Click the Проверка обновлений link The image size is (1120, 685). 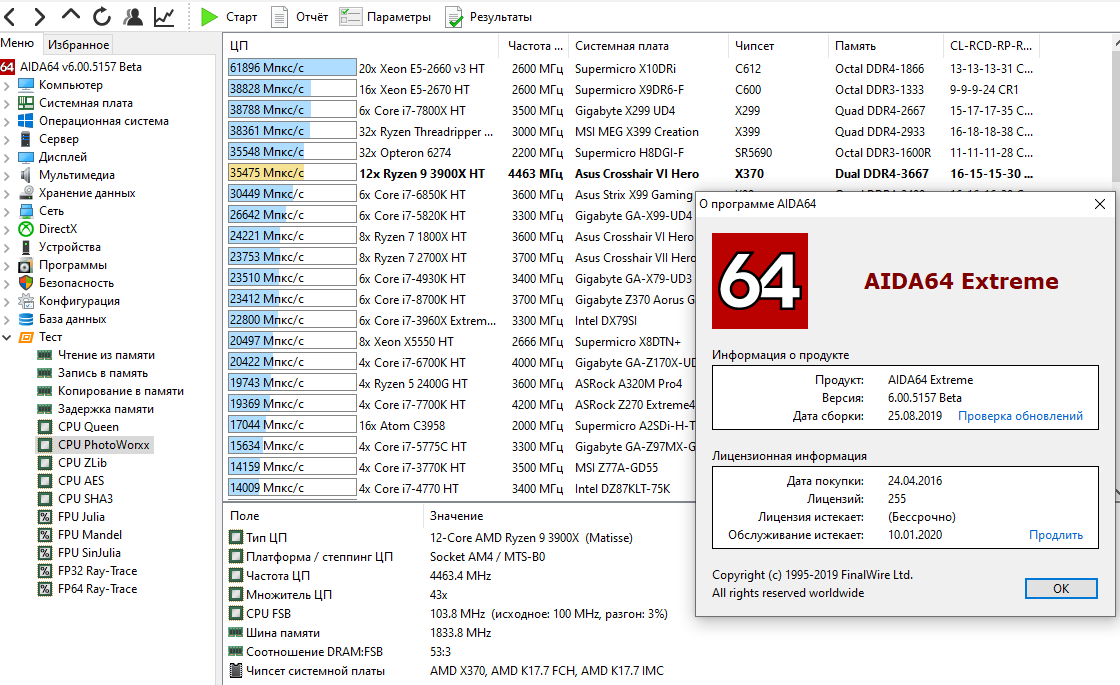1020,416
